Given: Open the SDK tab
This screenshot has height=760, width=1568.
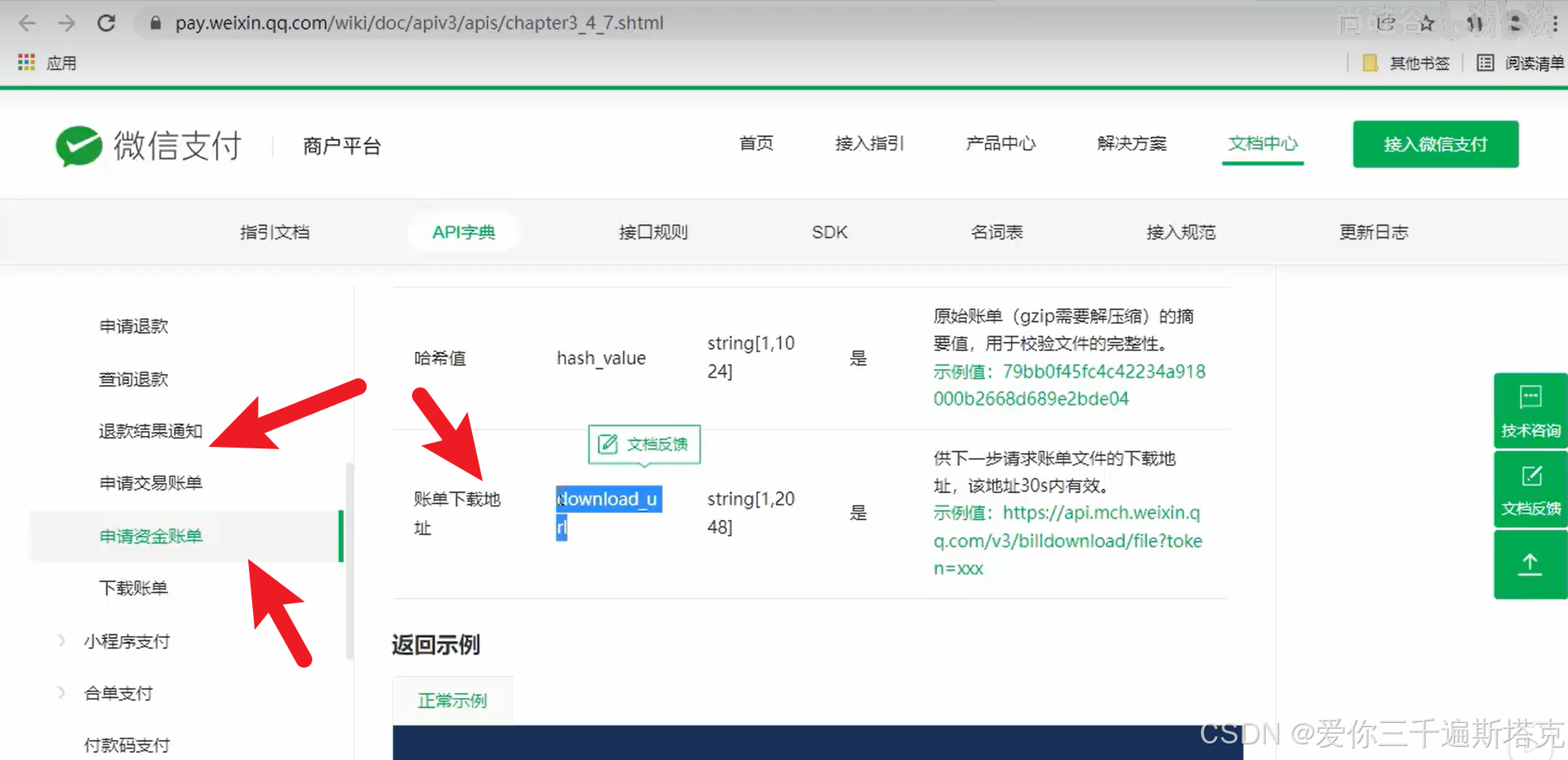Looking at the screenshot, I should [830, 232].
